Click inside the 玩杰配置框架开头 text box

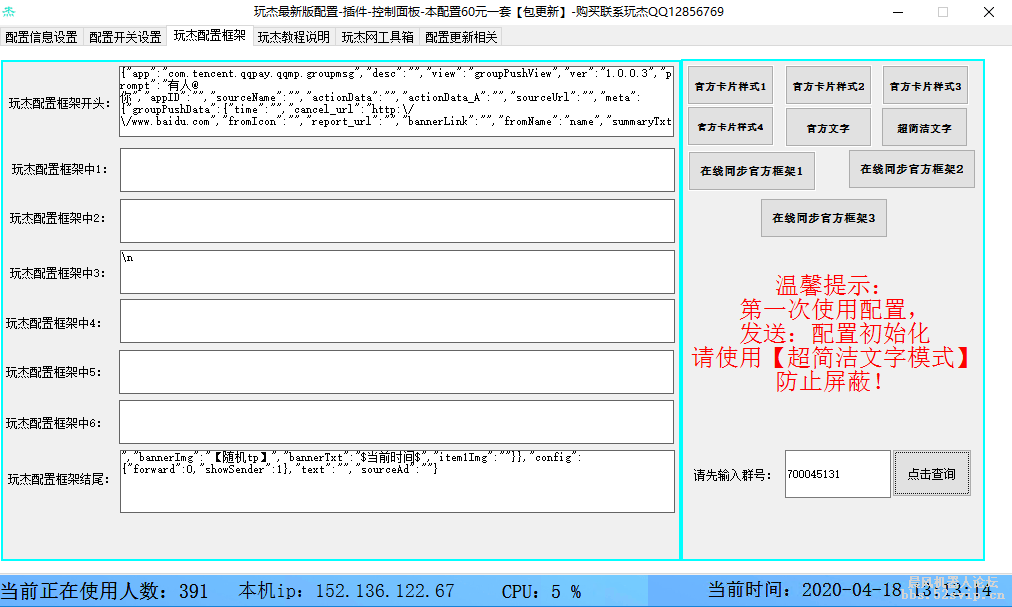click(396, 100)
